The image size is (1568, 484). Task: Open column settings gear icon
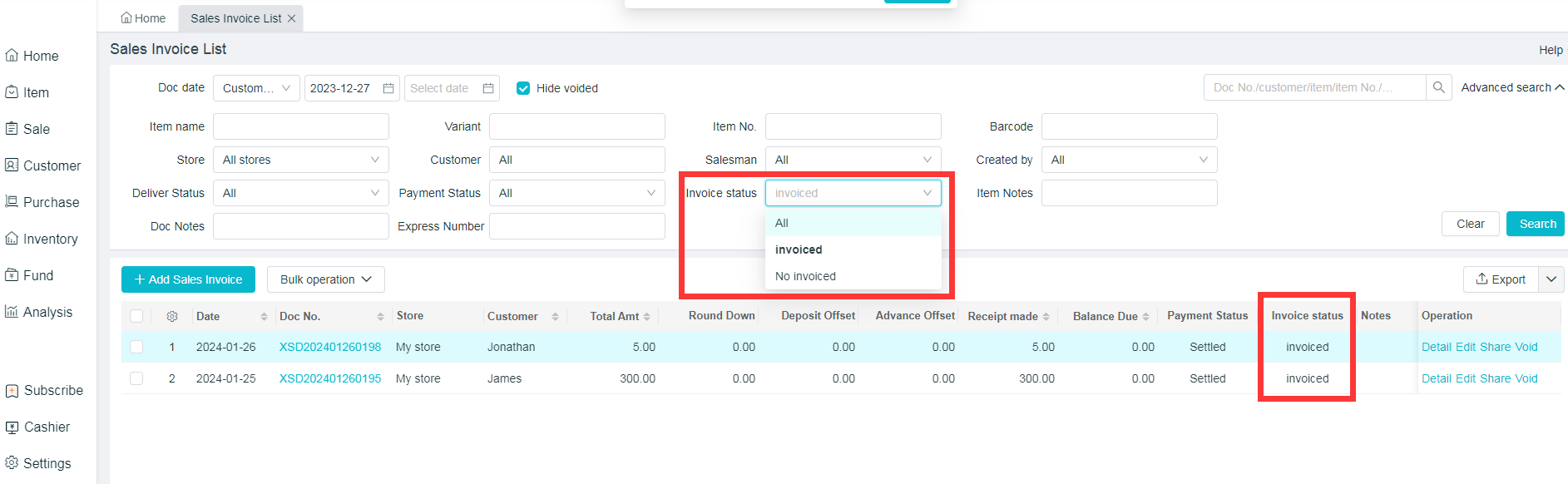pos(172,317)
